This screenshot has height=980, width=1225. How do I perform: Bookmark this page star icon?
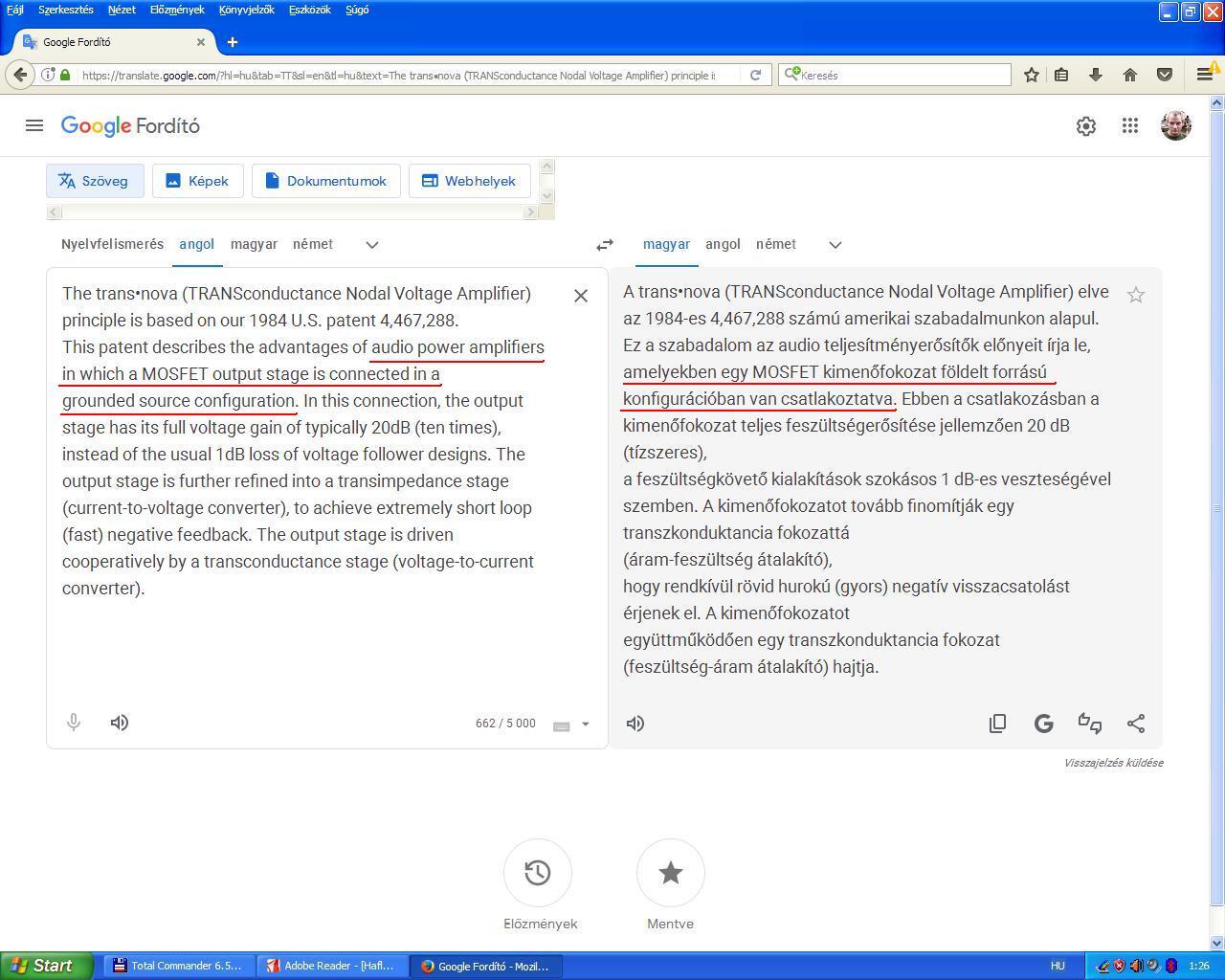pyautogui.click(x=1032, y=75)
